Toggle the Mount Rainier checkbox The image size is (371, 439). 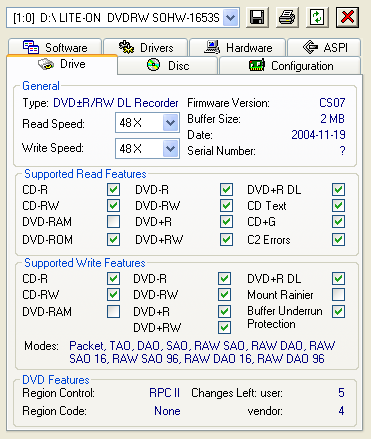338,294
